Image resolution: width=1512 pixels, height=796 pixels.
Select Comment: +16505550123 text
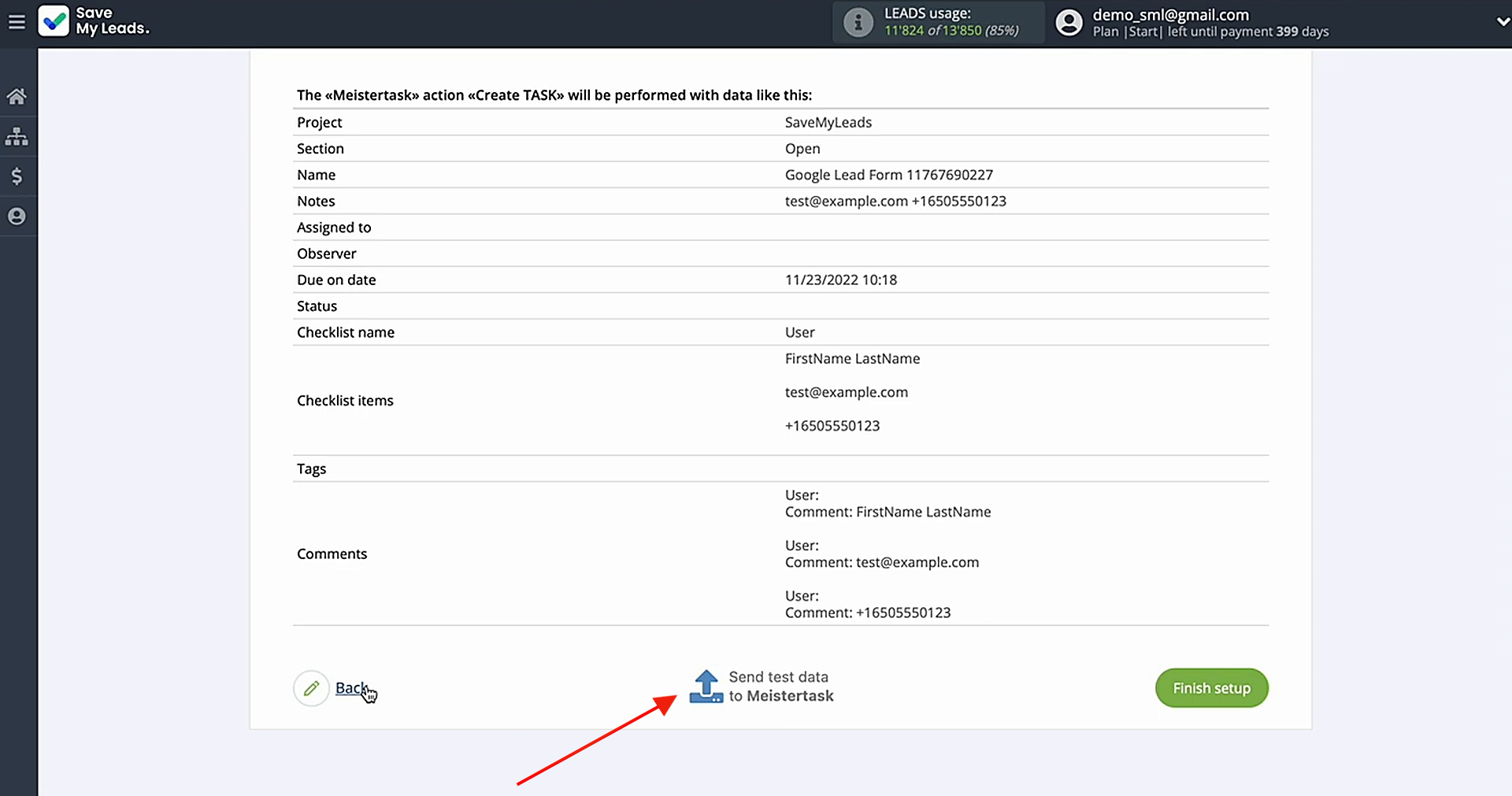(x=868, y=613)
